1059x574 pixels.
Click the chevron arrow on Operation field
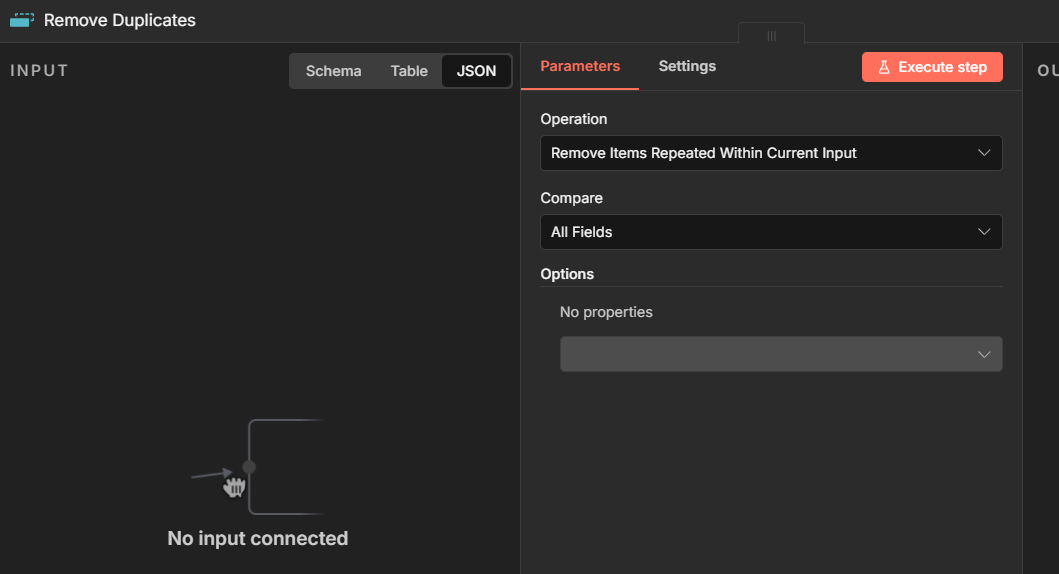(983, 153)
